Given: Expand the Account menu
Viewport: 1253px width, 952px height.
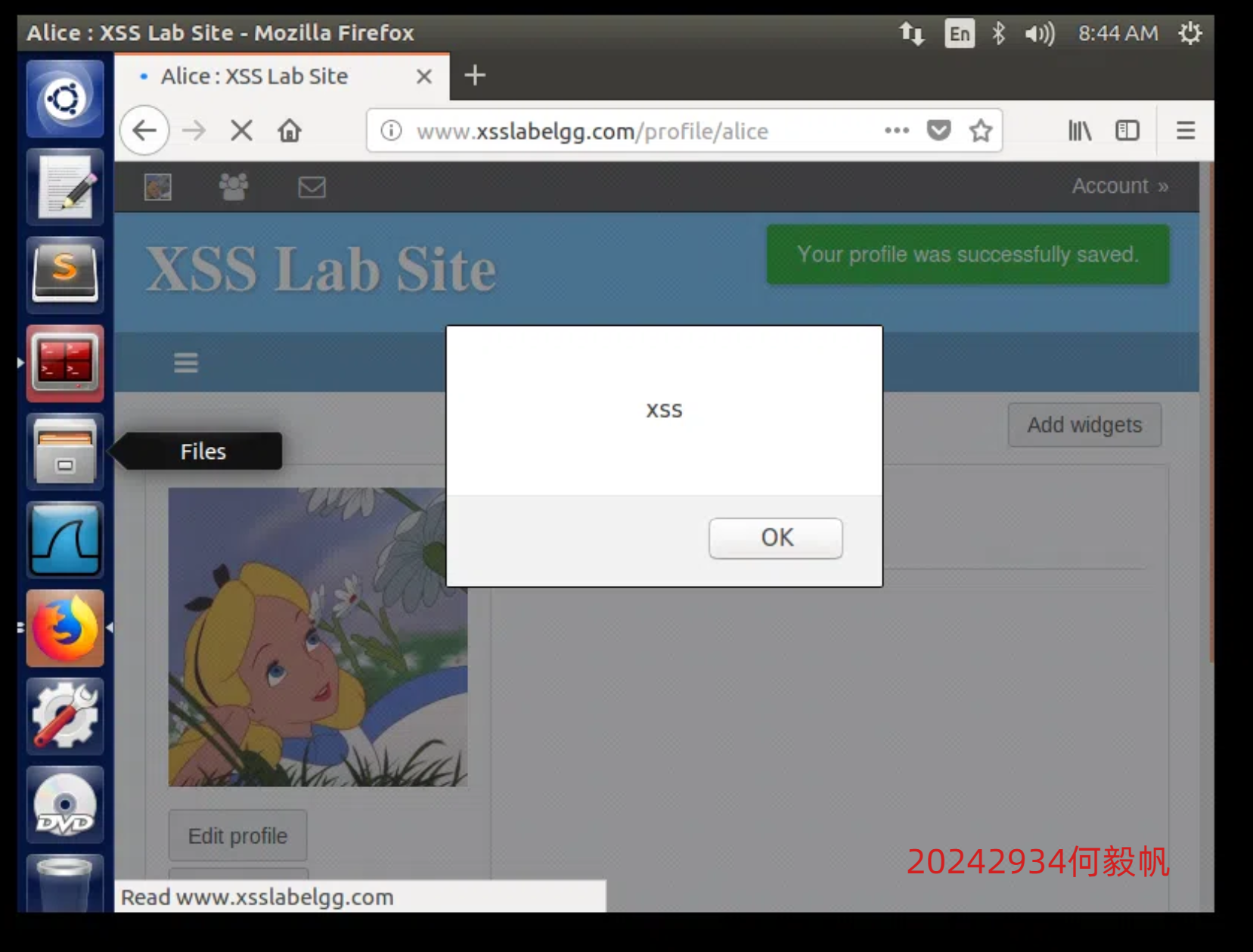Looking at the screenshot, I should pos(1120,186).
